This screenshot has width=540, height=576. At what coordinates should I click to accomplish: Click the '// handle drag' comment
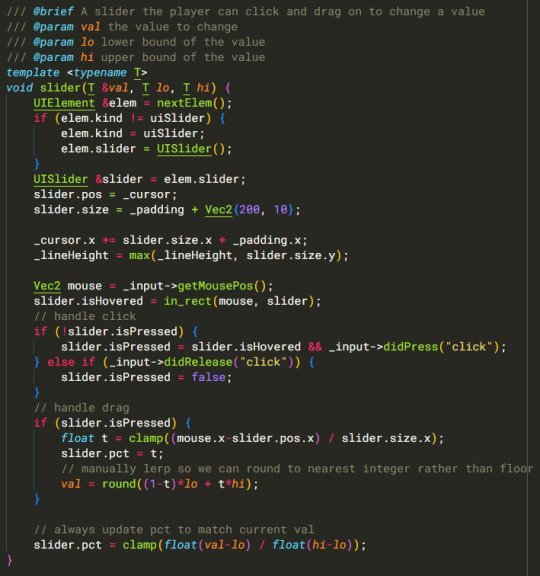pos(82,408)
